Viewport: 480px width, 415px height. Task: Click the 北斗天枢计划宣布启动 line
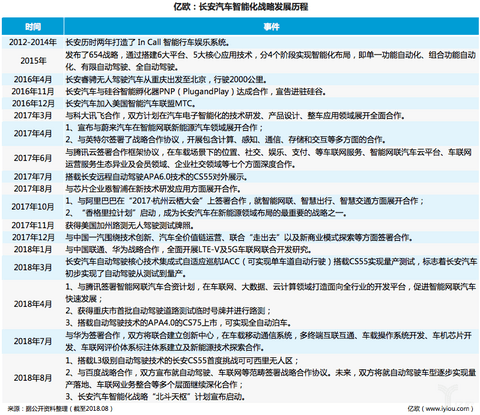coord(155,397)
